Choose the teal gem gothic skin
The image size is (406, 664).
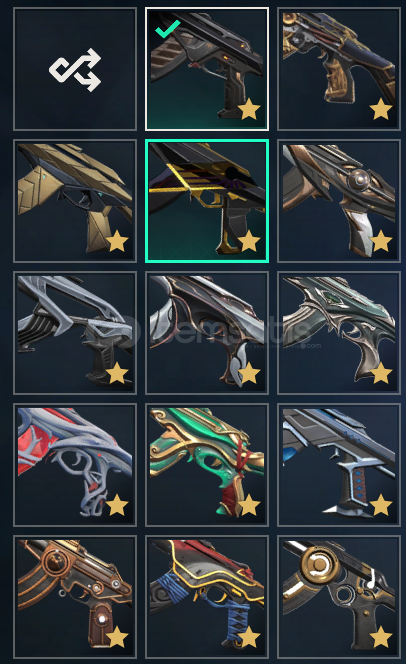[339, 333]
